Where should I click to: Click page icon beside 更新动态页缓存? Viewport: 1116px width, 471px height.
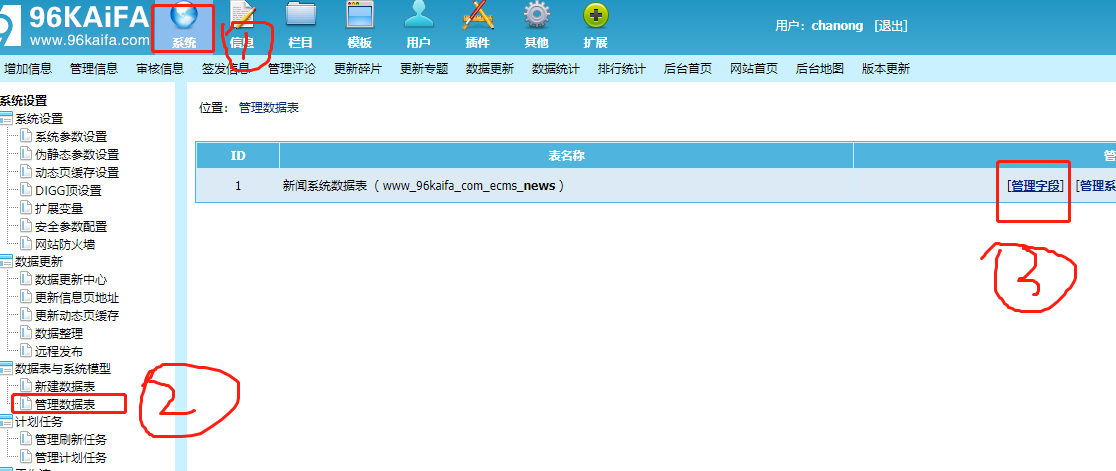pos(26,315)
